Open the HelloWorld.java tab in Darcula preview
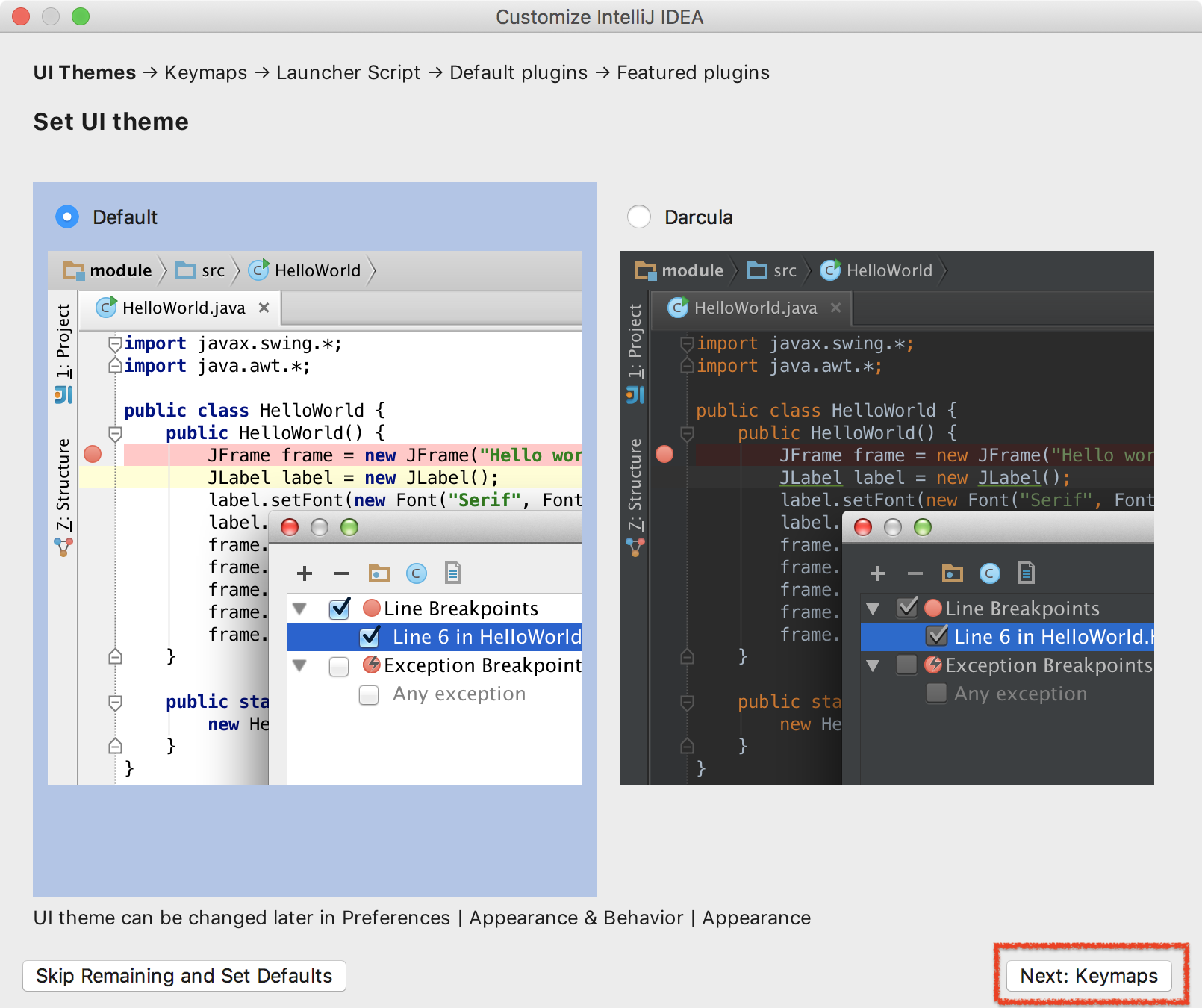 752,308
